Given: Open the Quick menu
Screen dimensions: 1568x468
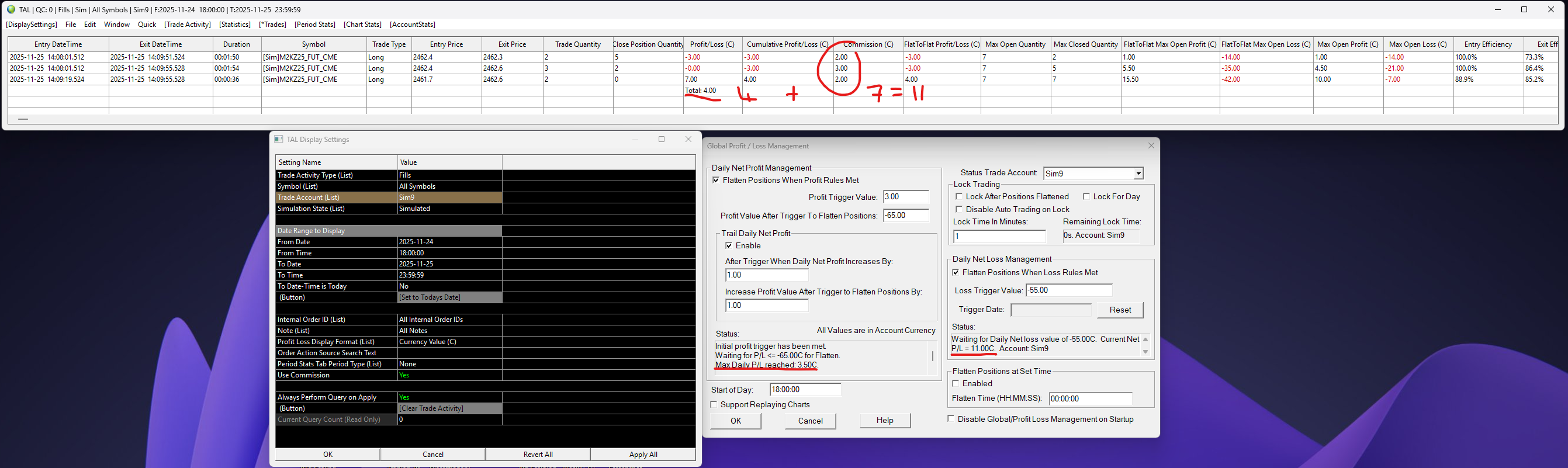Looking at the screenshot, I should click(x=147, y=25).
